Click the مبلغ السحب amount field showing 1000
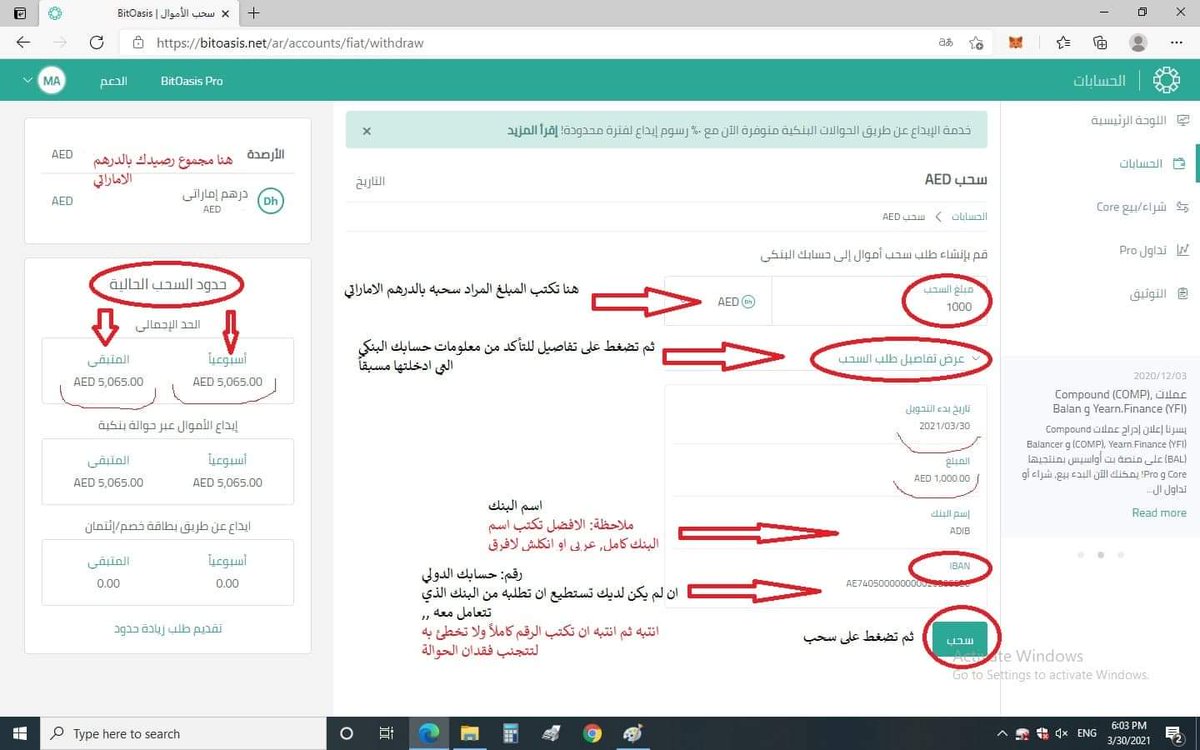This screenshot has height=750, width=1200. click(880, 301)
